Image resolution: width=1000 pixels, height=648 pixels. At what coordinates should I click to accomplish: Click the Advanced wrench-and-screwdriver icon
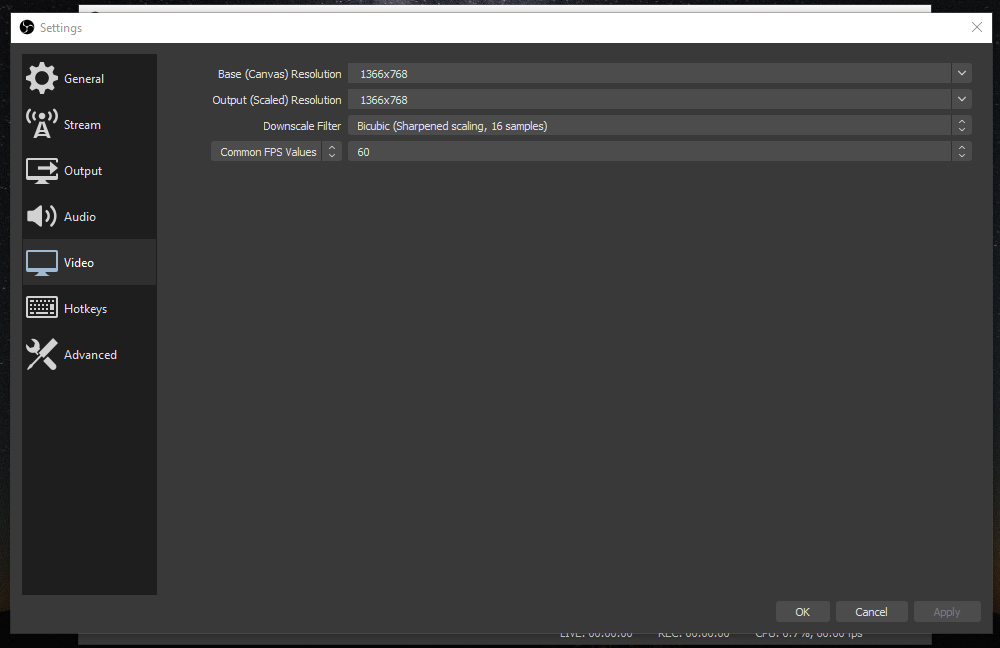(42, 355)
